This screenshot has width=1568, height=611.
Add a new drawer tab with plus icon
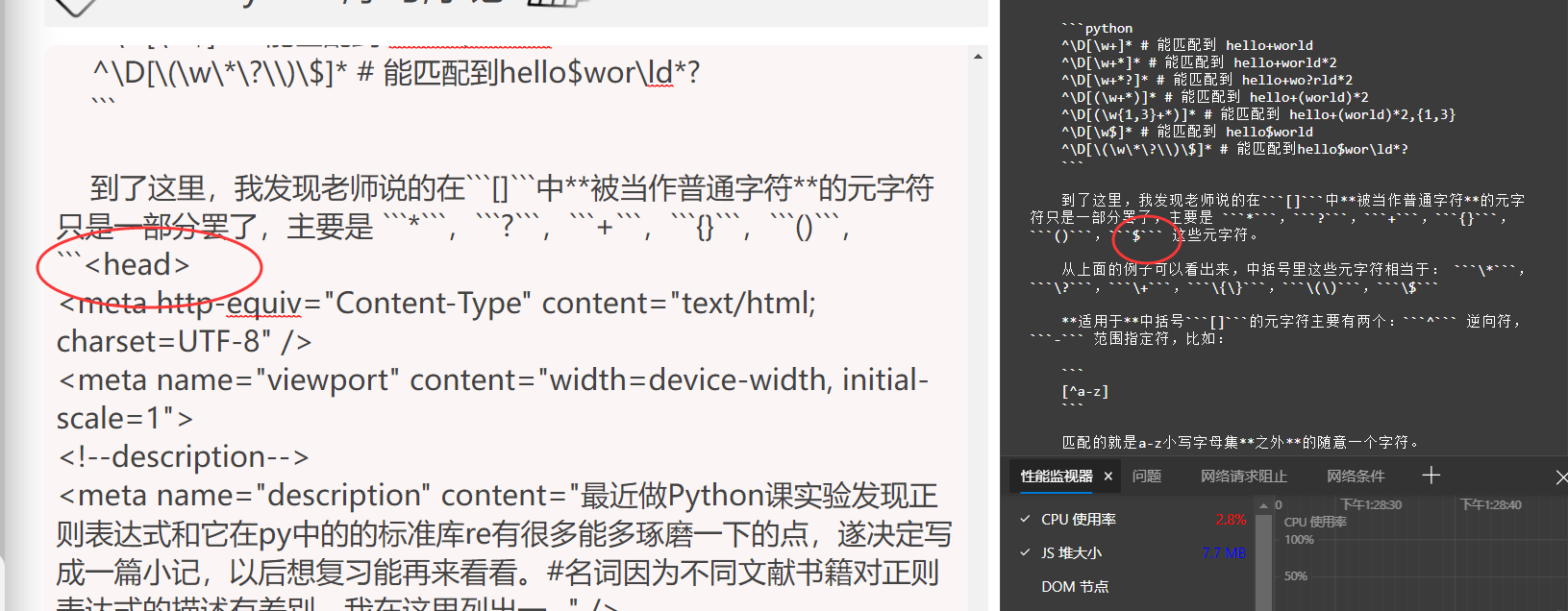1431,476
